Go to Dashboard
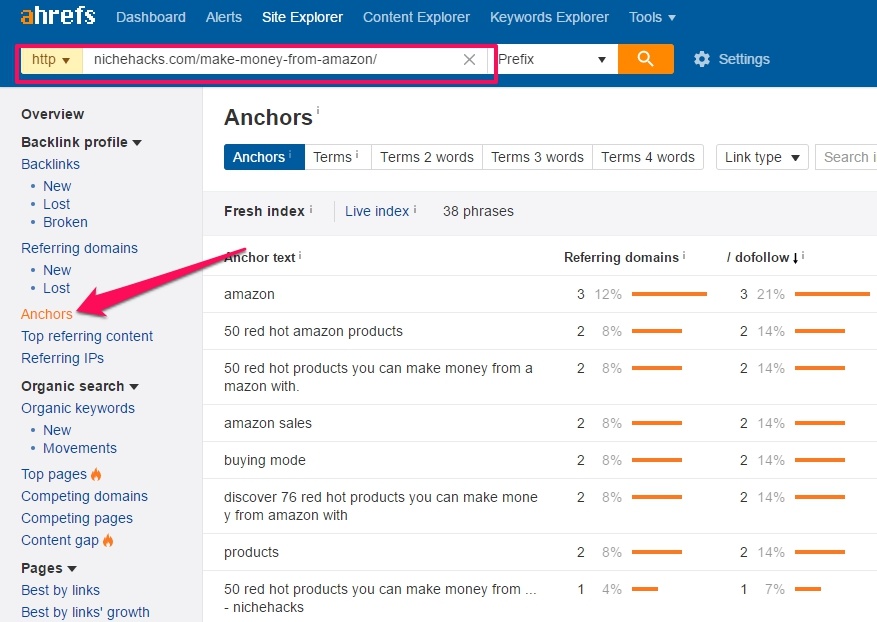The image size is (877, 622). 151,17
